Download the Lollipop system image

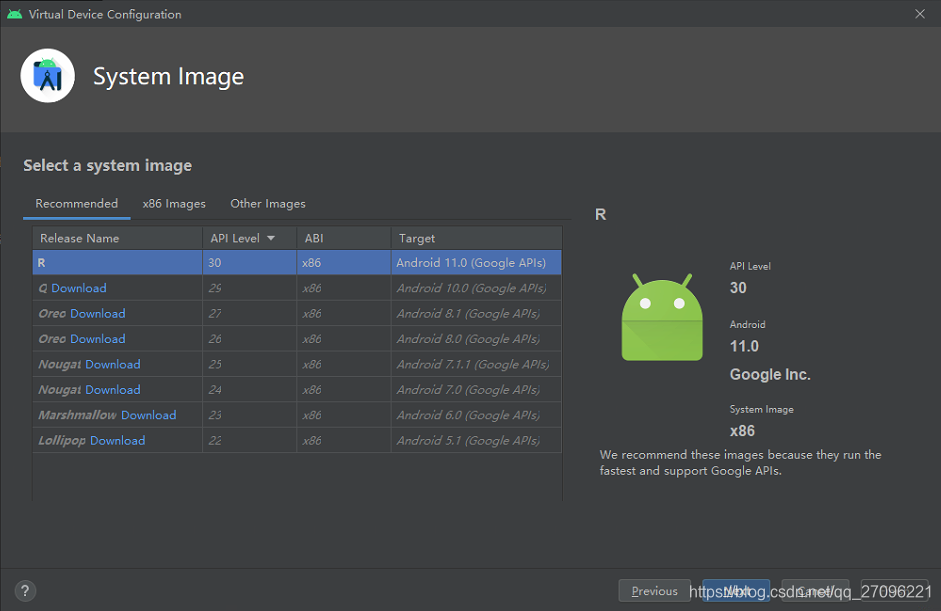pyautogui.click(x=118, y=441)
